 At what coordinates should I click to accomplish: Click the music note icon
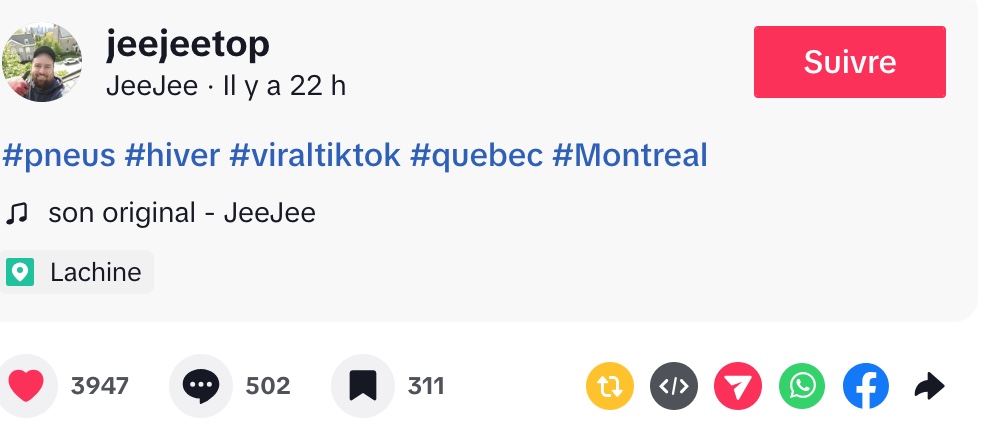point(17,213)
